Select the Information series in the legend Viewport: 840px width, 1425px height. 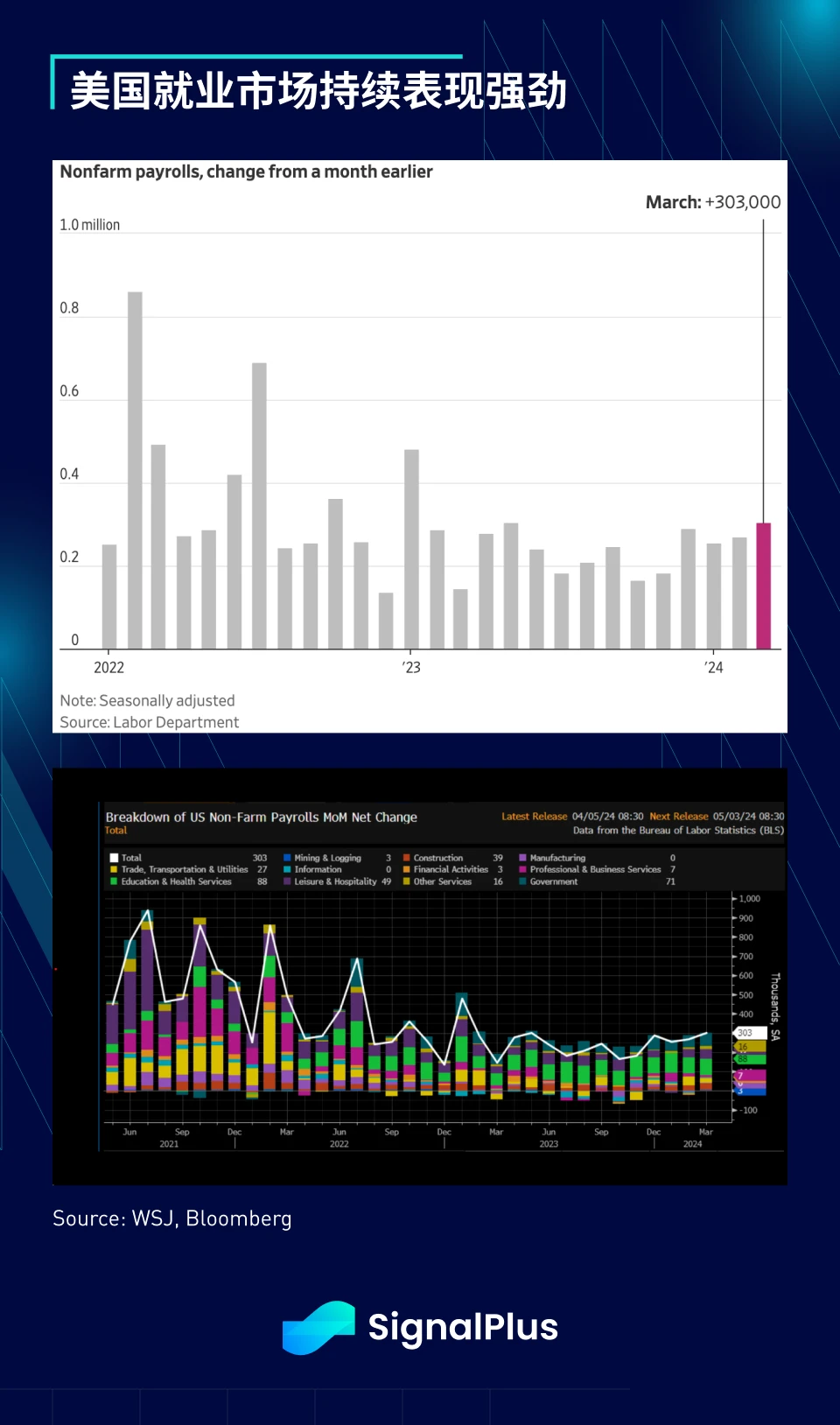pos(318,869)
